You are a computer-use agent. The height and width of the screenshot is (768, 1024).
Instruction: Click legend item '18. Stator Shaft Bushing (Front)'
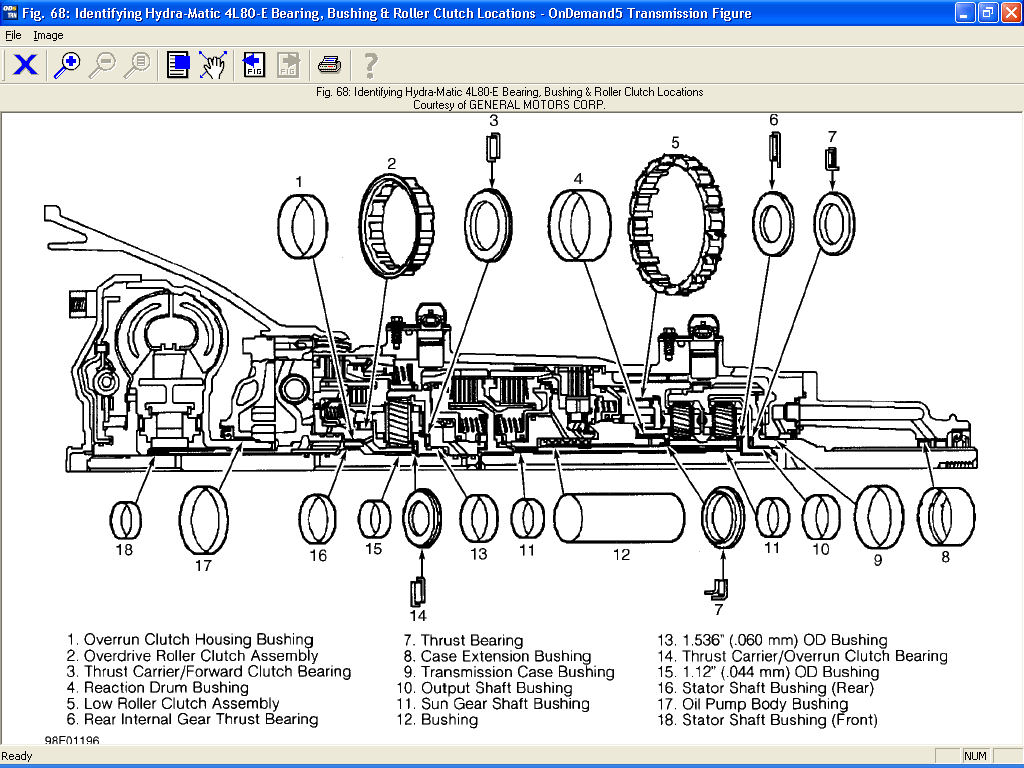click(x=767, y=720)
